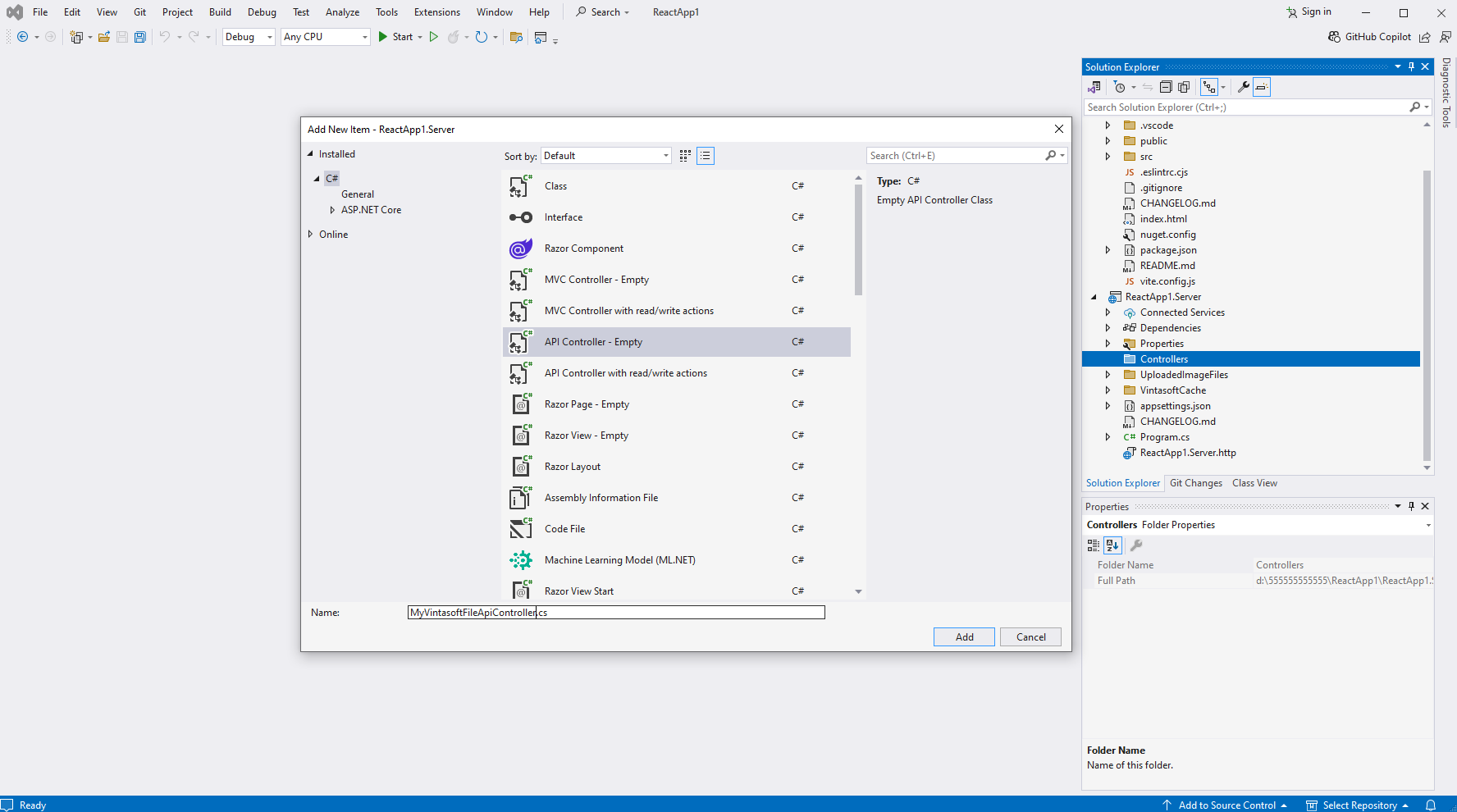The width and height of the screenshot is (1457, 812).
Task: Click the GitHub Copilot icon
Action: (x=1334, y=37)
